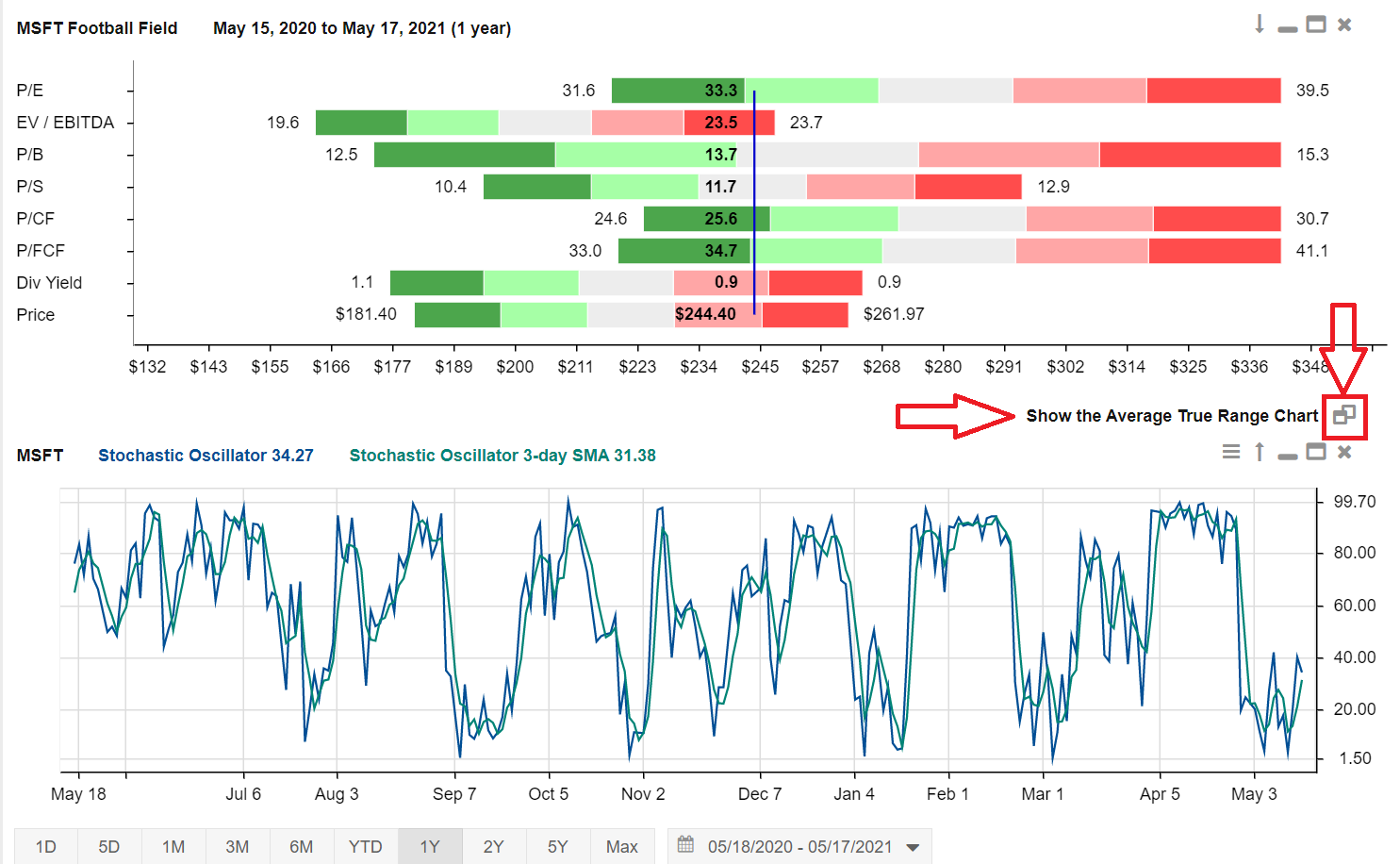This screenshot has height=864, width=1400.
Task: Expand the date range dropdown arrow
Action: 913,847
